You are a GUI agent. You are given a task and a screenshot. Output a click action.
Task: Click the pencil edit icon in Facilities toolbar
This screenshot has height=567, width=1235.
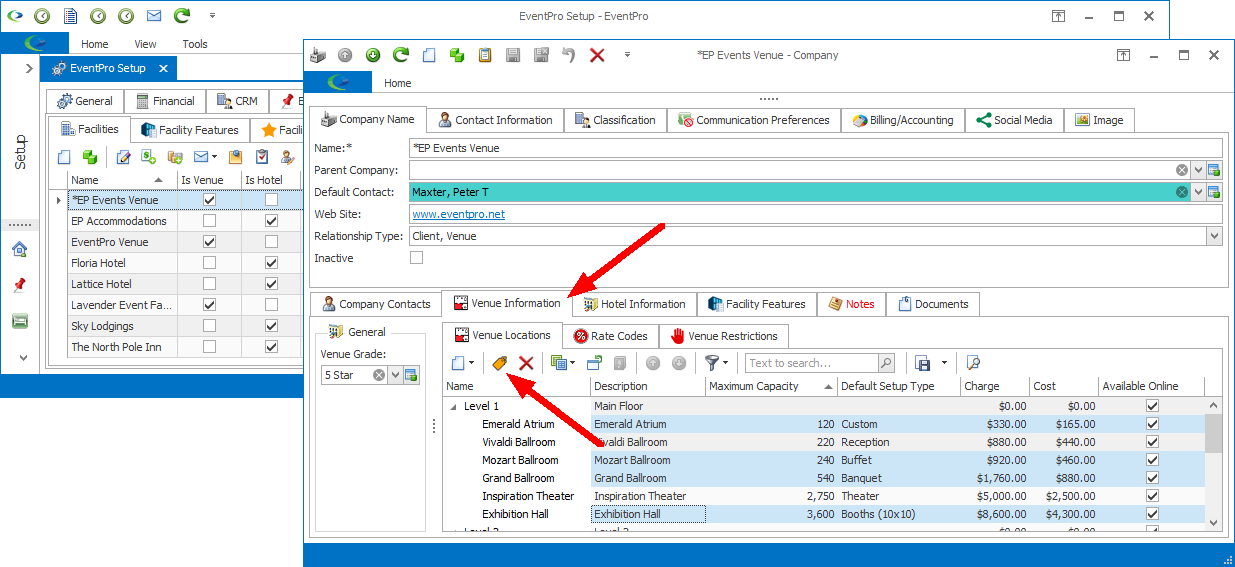[124, 157]
